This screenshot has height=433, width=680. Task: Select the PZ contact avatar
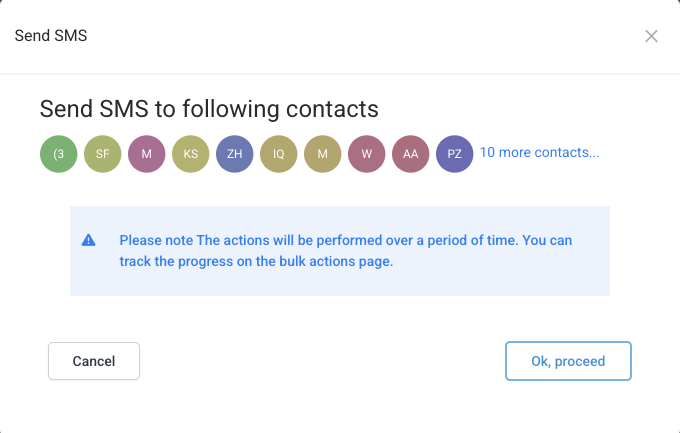pos(455,154)
